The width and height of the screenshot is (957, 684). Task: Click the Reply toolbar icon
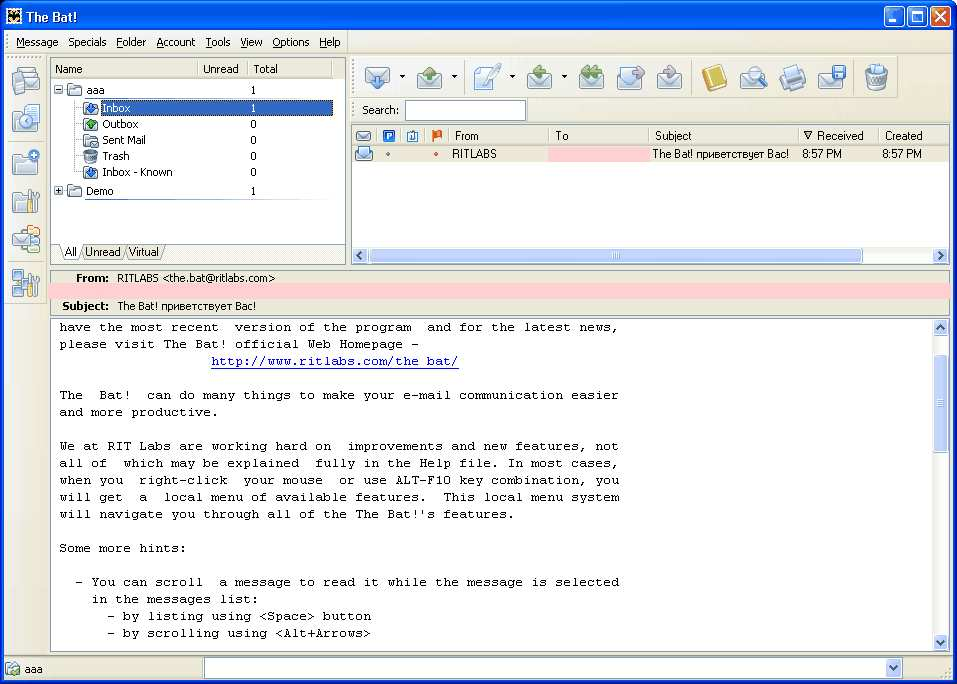point(540,77)
